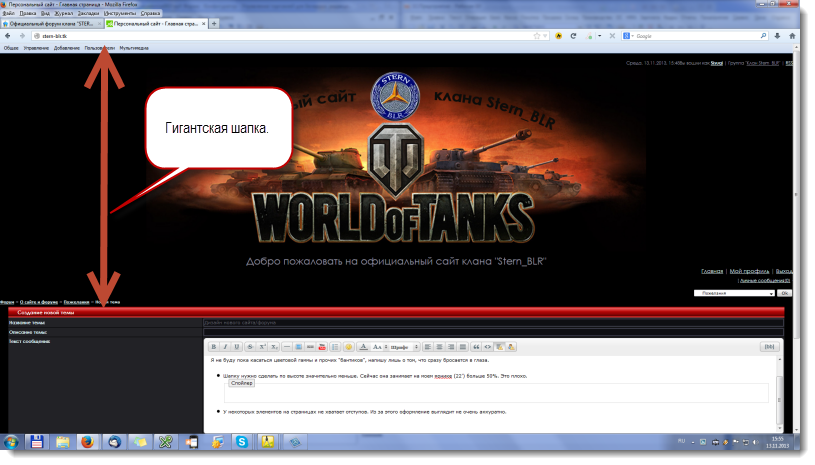Open the font size dropdown in the editor
The width and height of the screenshot is (815, 465).
[378, 347]
